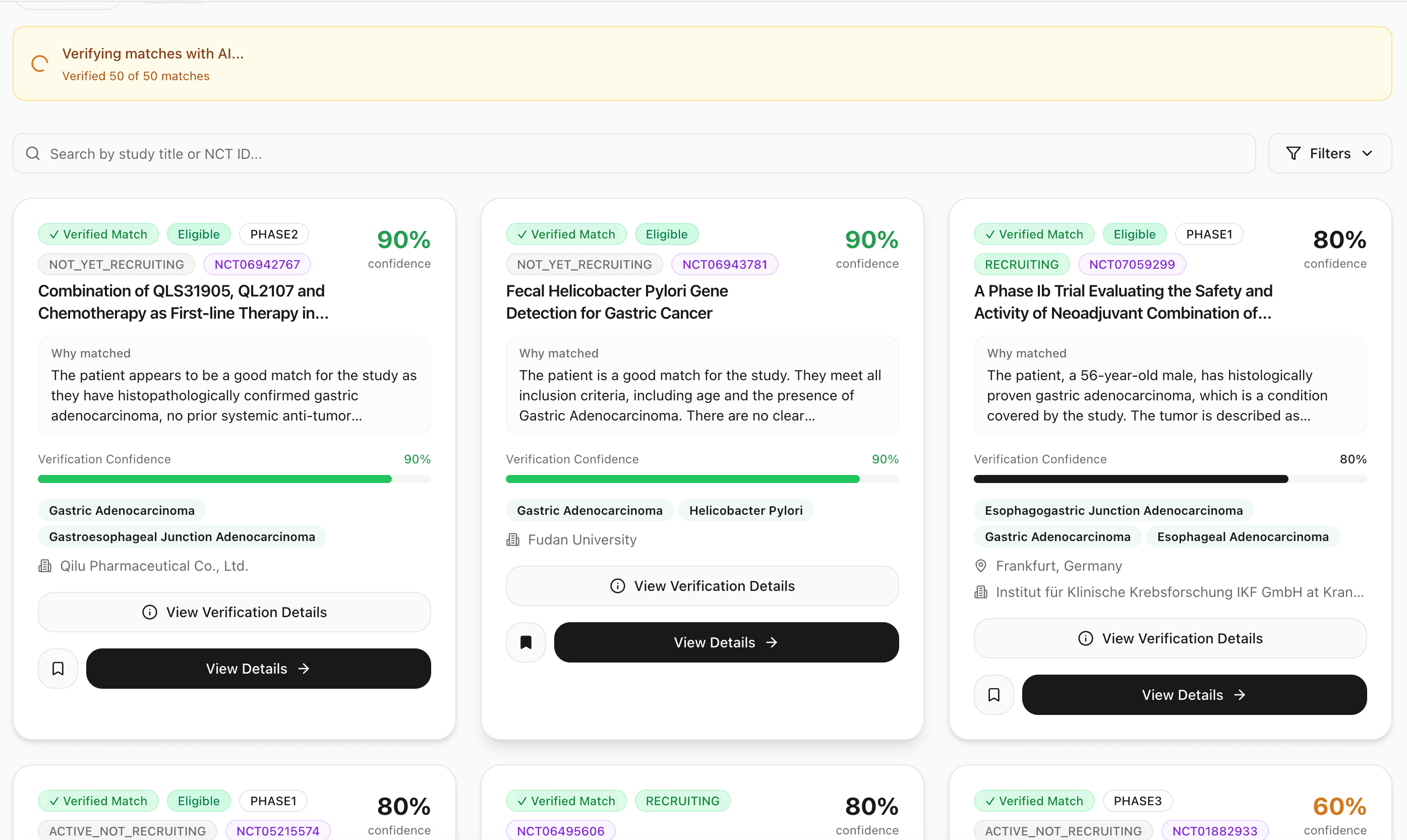Open study NCT05215574

tap(277, 830)
